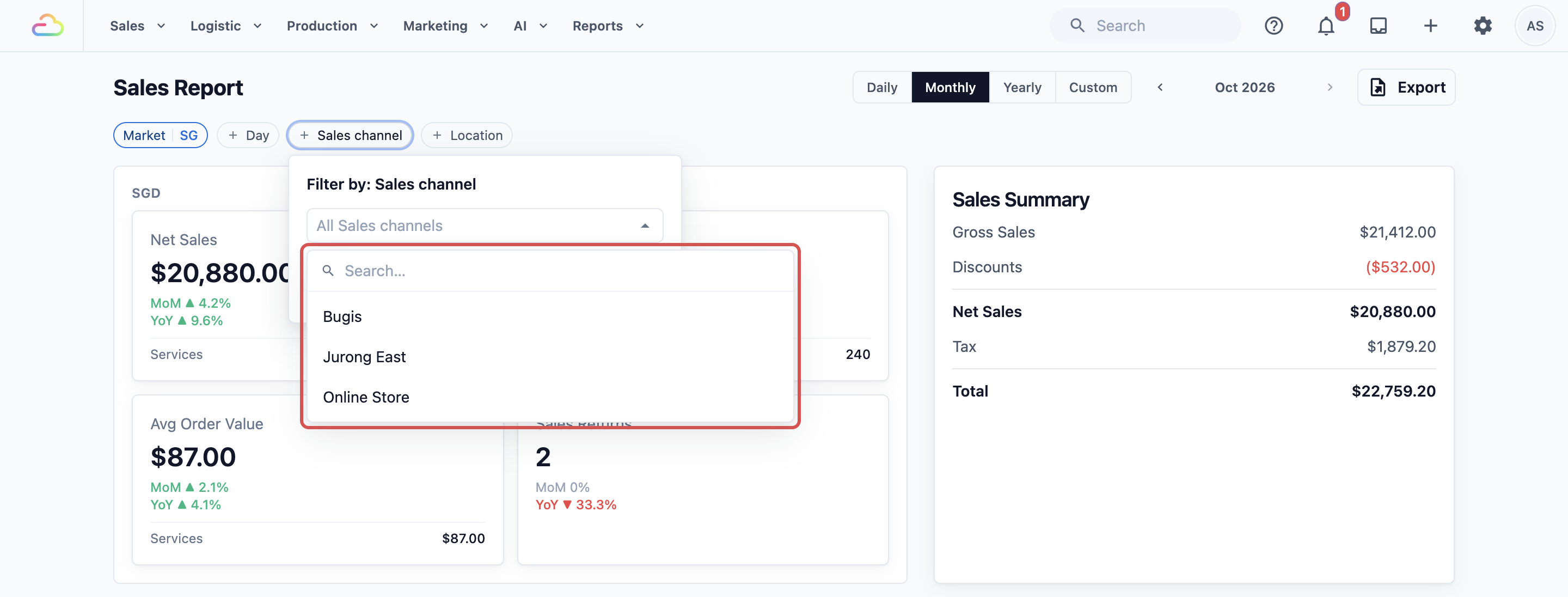This screenshot has height=597, width=1568.
Task: Click the Oct 2026 date label
Action: 1244,87
